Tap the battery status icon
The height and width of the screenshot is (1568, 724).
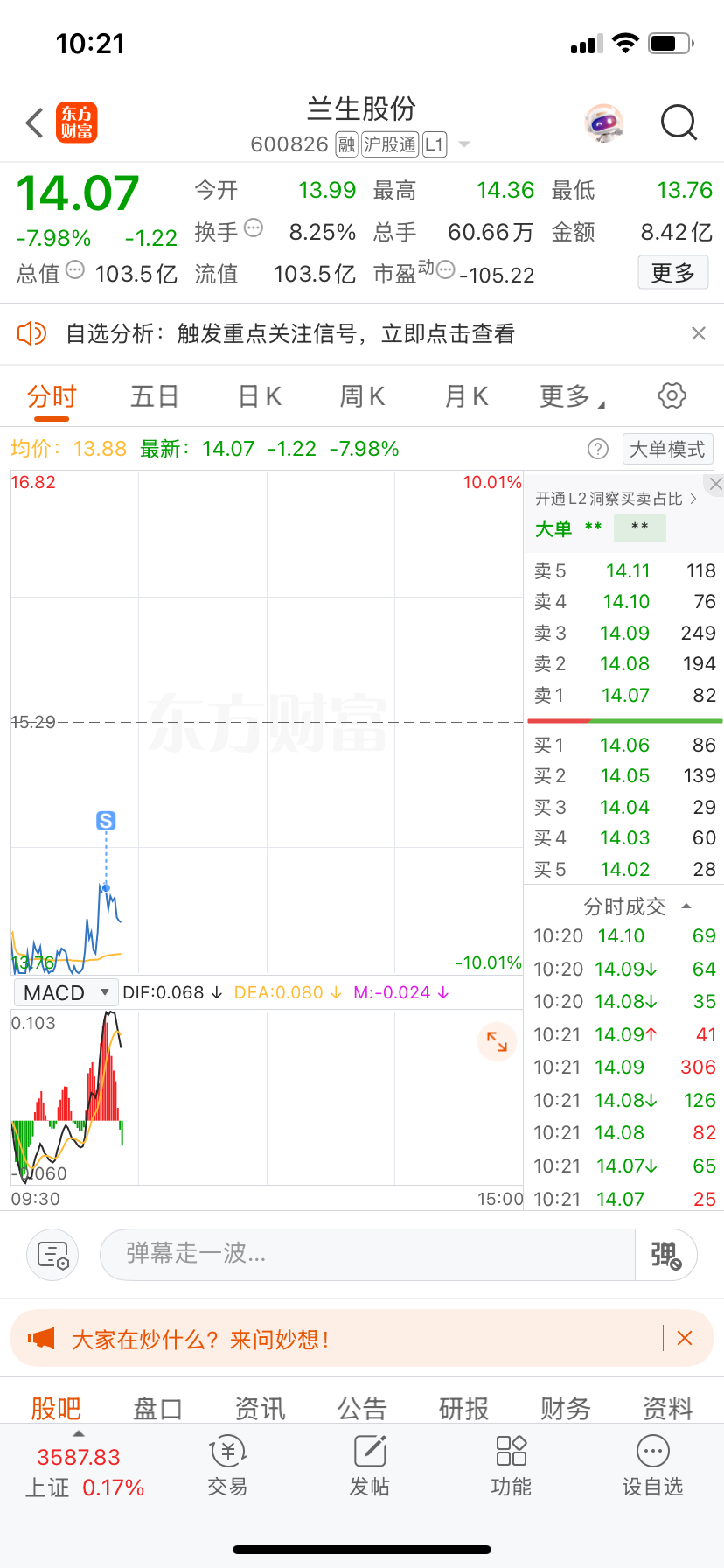tap(672, 43)
